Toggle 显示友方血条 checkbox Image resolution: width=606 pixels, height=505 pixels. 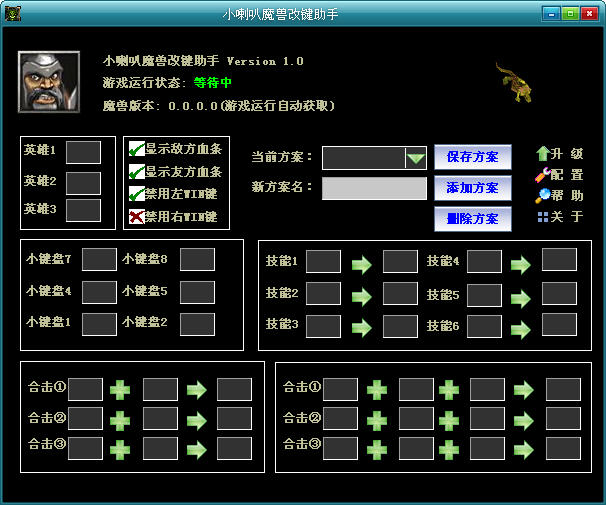point(136,172)
